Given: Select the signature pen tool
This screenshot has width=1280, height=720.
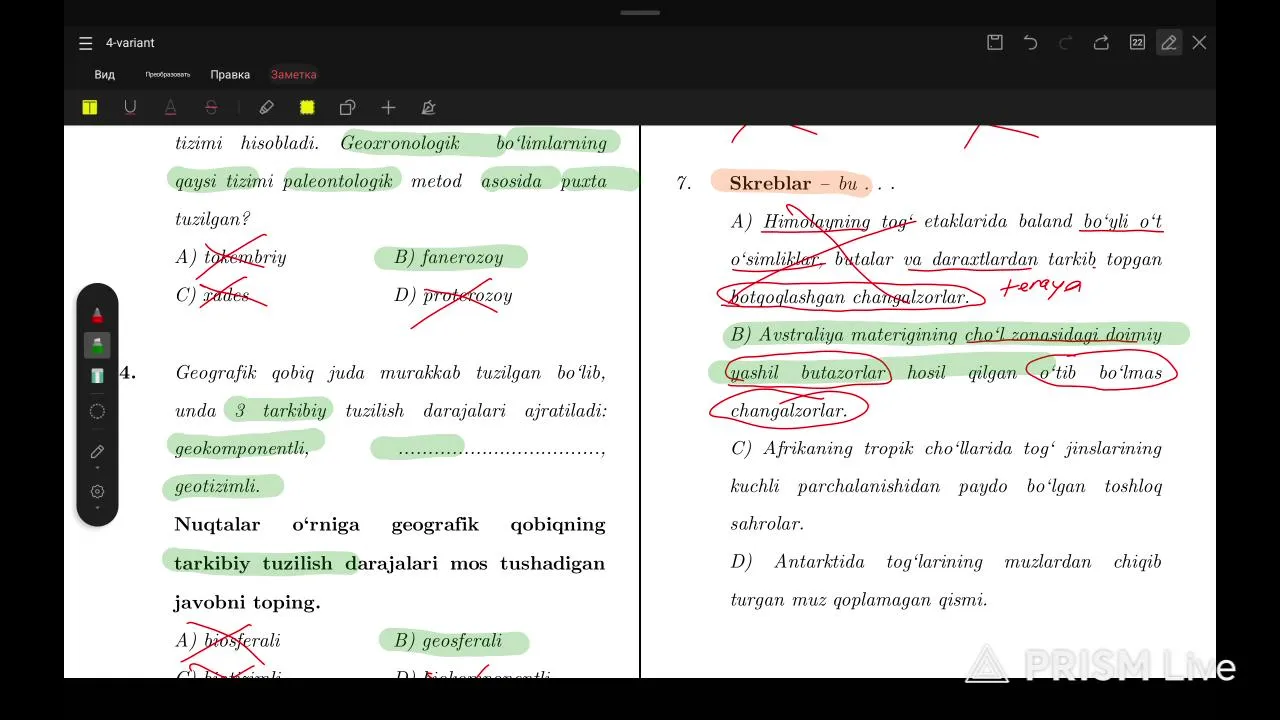Looking at the screenshot, I should click(428, 108).
